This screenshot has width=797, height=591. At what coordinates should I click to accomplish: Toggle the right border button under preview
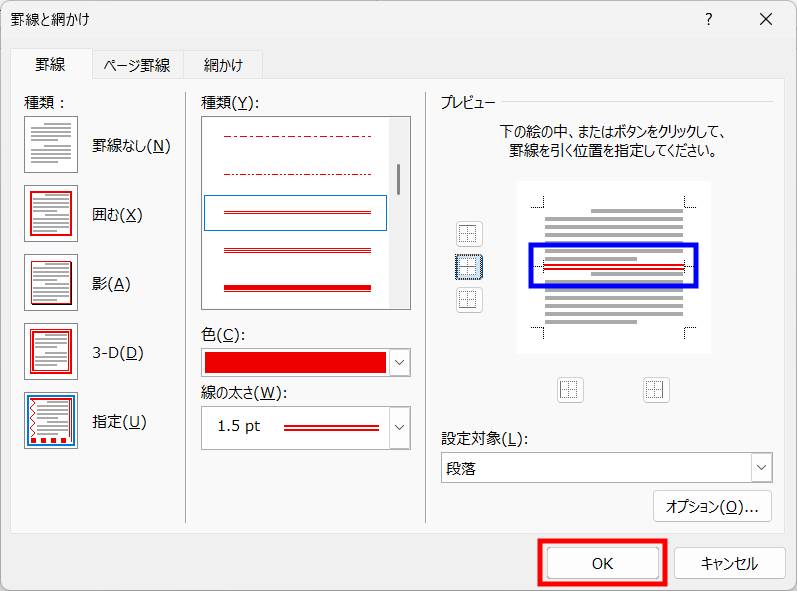click(x=655, y=390)
